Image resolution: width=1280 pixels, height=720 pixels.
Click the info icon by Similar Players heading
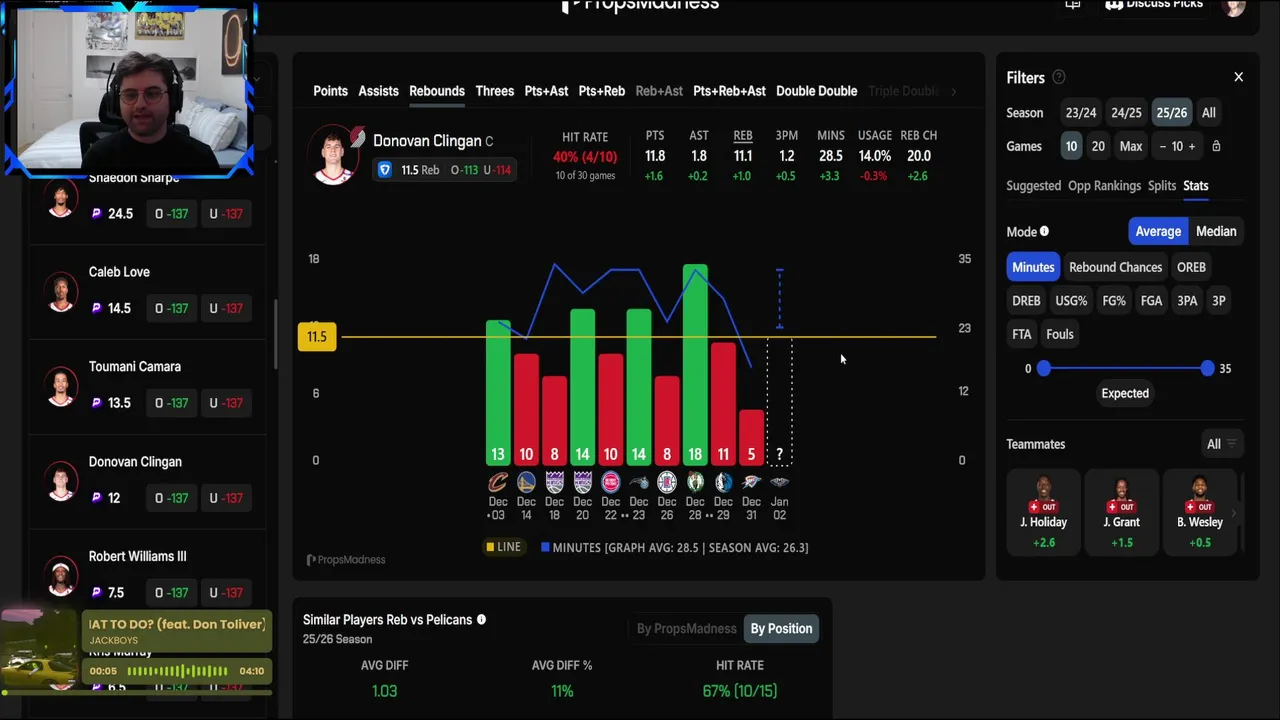(481, 620)
